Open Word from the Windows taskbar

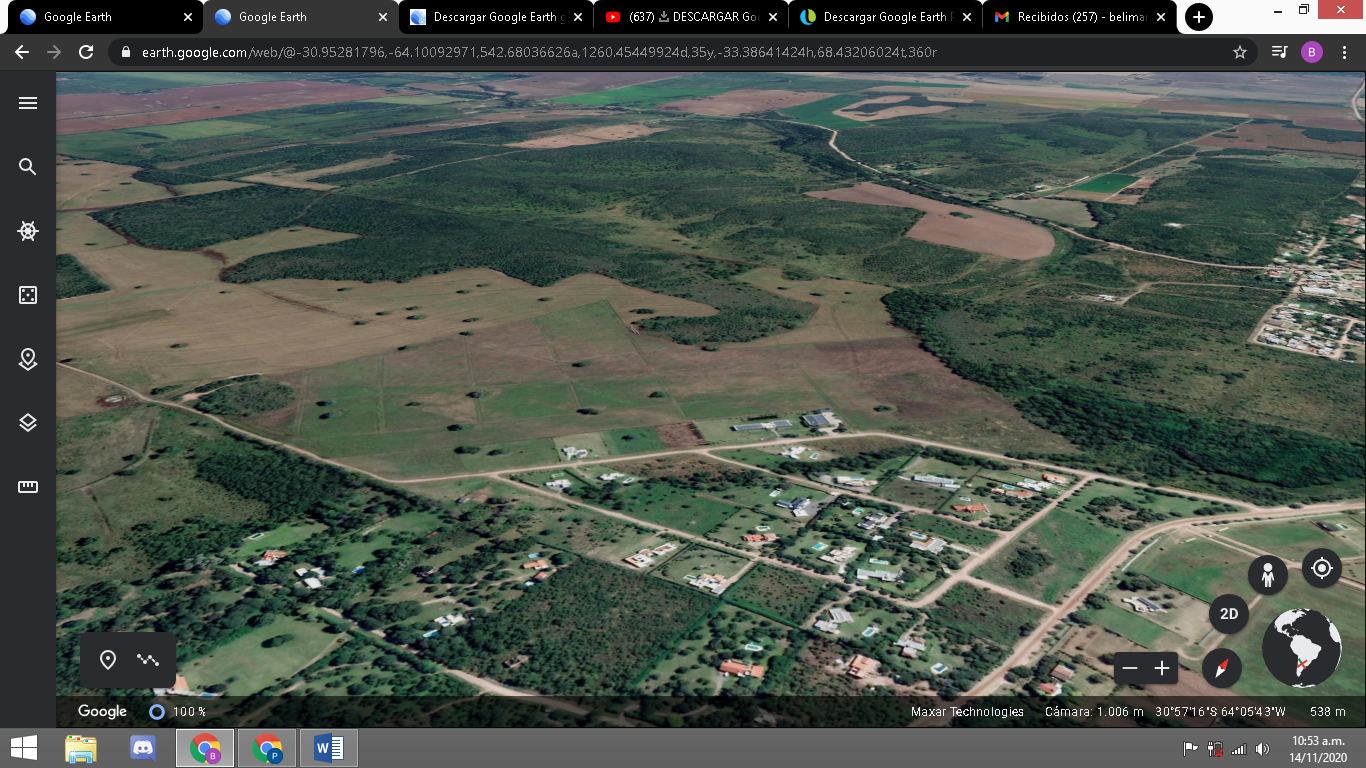[328, 748]
